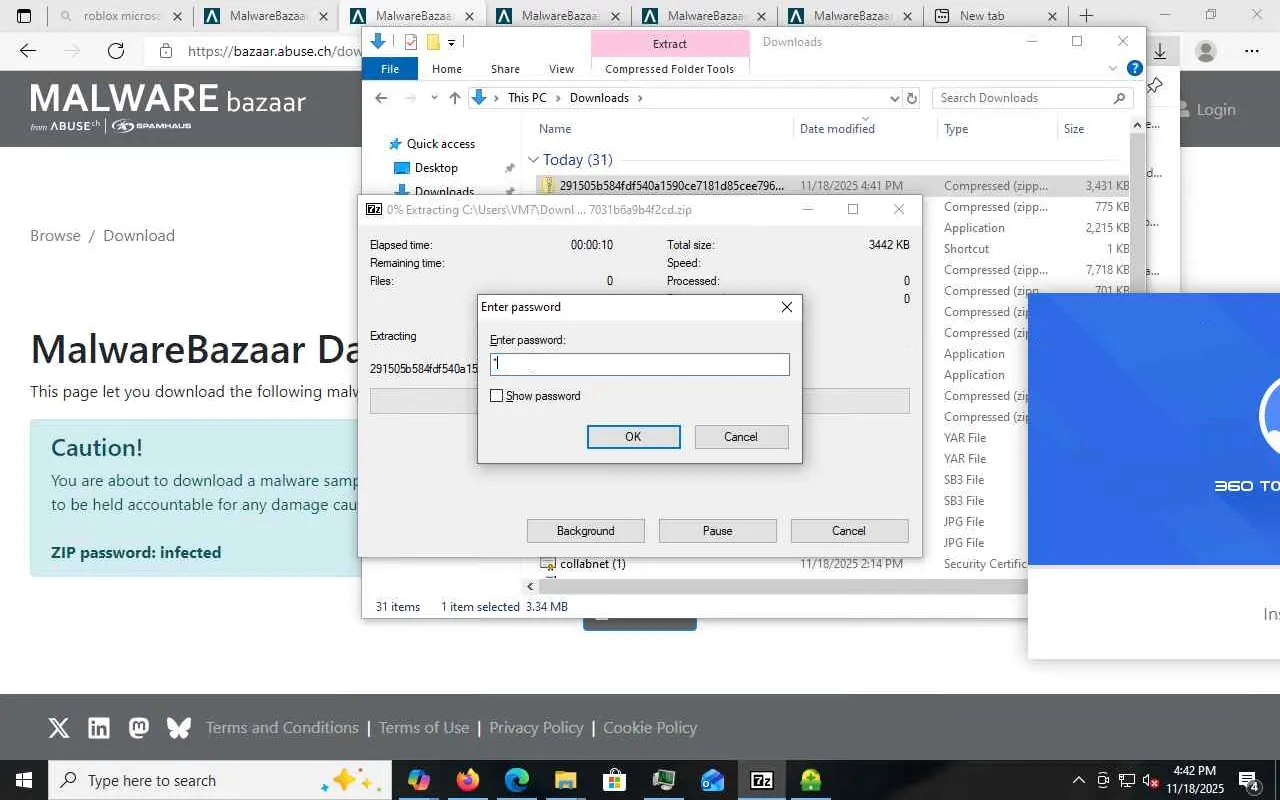1280x800 pixels.
Task: Launch Copilot from the taskbar
Action: [x=419, y=780]
